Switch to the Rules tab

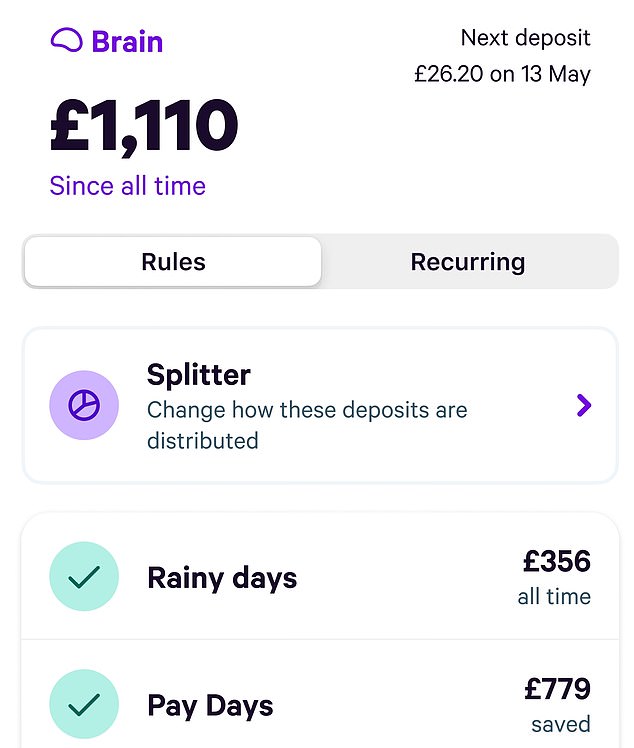pos(173,262)
